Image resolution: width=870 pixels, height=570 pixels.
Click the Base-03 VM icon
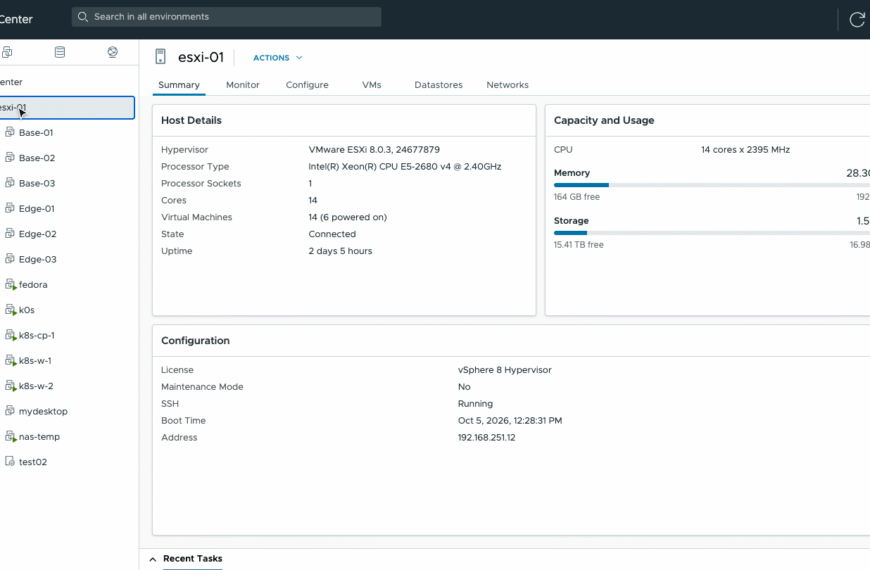click(9, 183)
